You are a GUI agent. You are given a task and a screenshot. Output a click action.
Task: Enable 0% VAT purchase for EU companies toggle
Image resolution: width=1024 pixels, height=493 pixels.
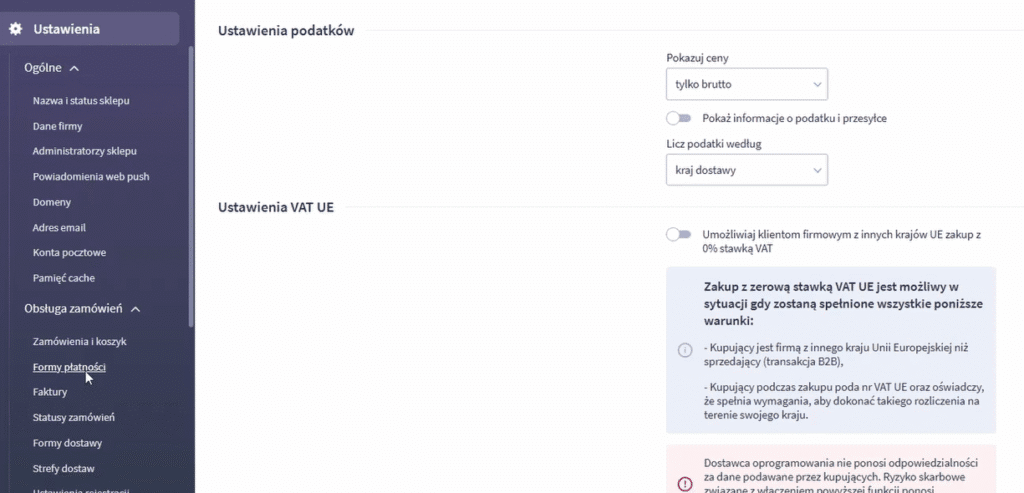tap(679, 234)
